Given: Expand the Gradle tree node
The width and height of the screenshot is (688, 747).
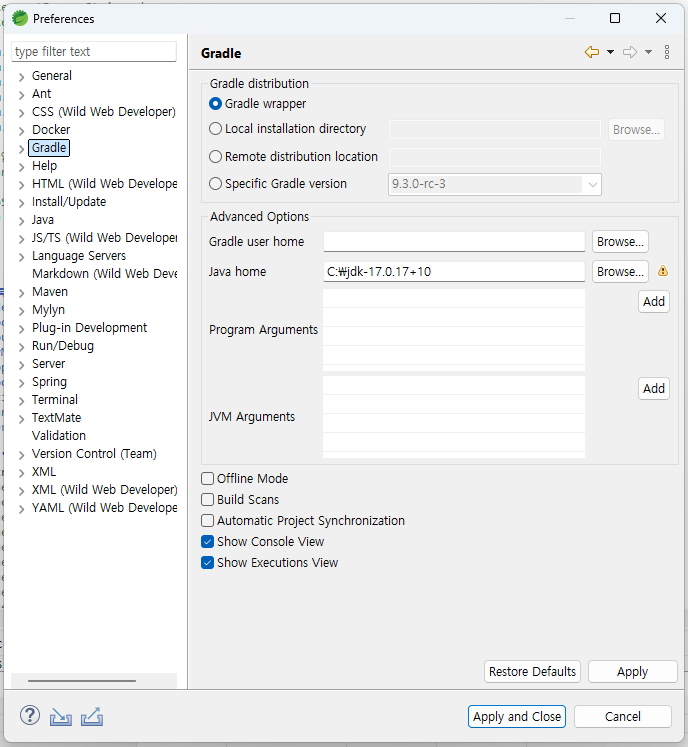Looking at the screenshot, I should tap(21, 149).
